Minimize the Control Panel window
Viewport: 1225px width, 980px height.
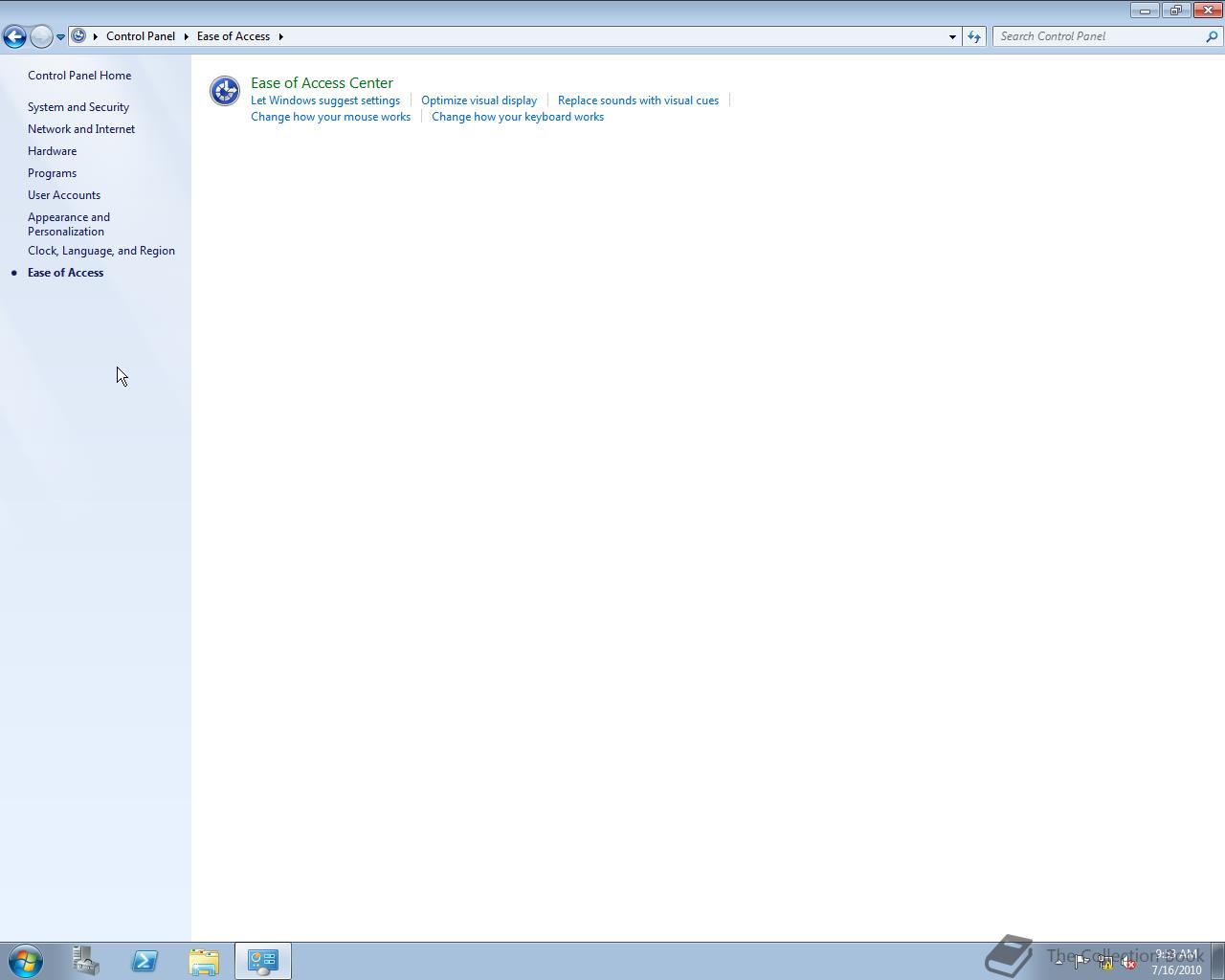coord(1145,11)
